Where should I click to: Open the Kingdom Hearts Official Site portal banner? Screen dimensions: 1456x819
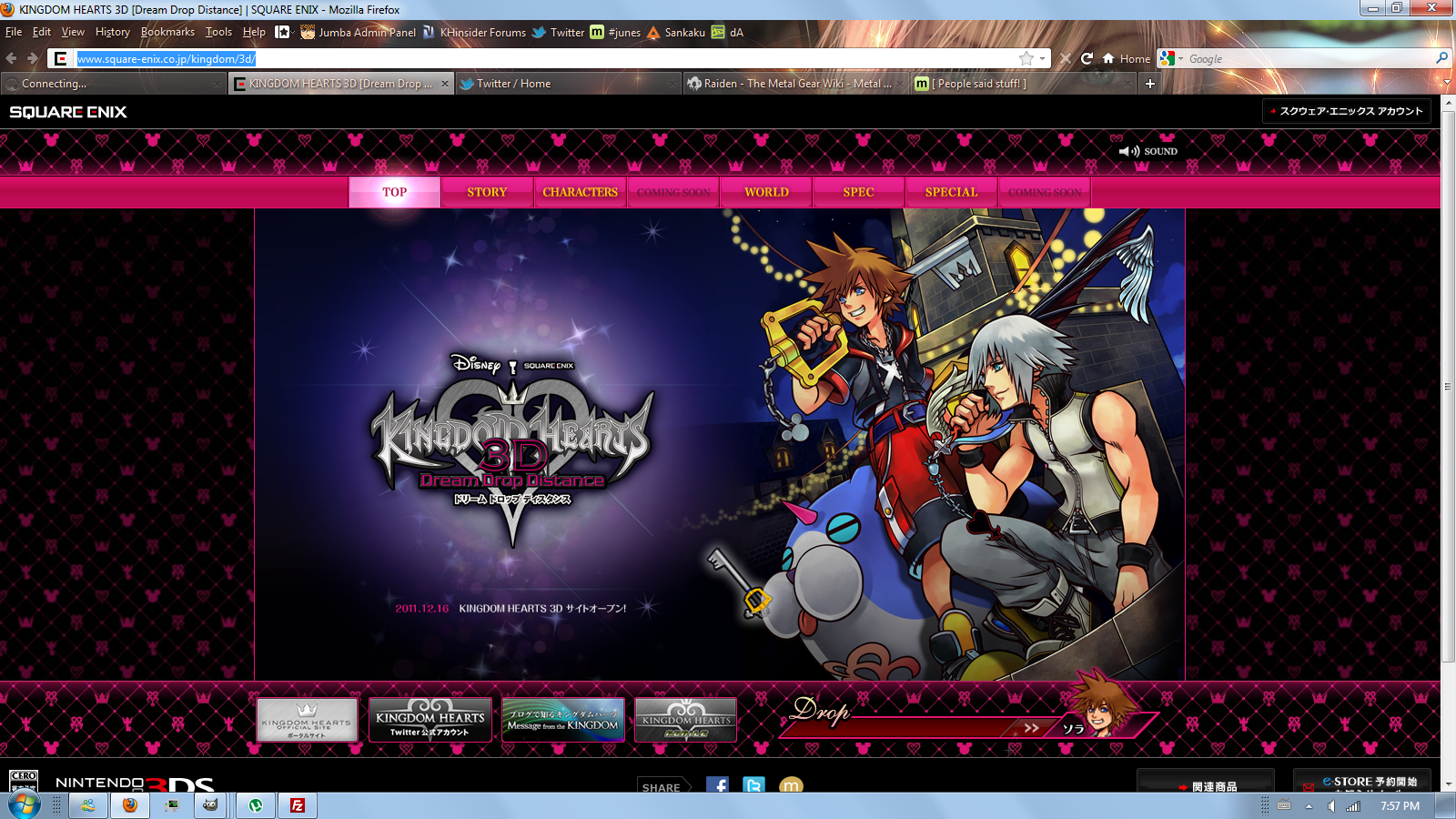[307, 720]
